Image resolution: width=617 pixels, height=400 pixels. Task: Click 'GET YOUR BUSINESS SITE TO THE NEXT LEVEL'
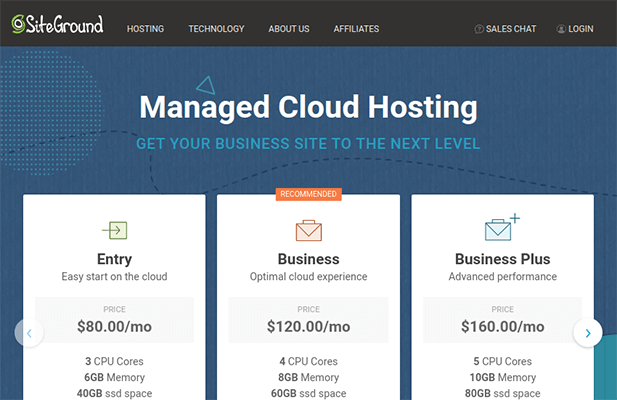[308, 144]
